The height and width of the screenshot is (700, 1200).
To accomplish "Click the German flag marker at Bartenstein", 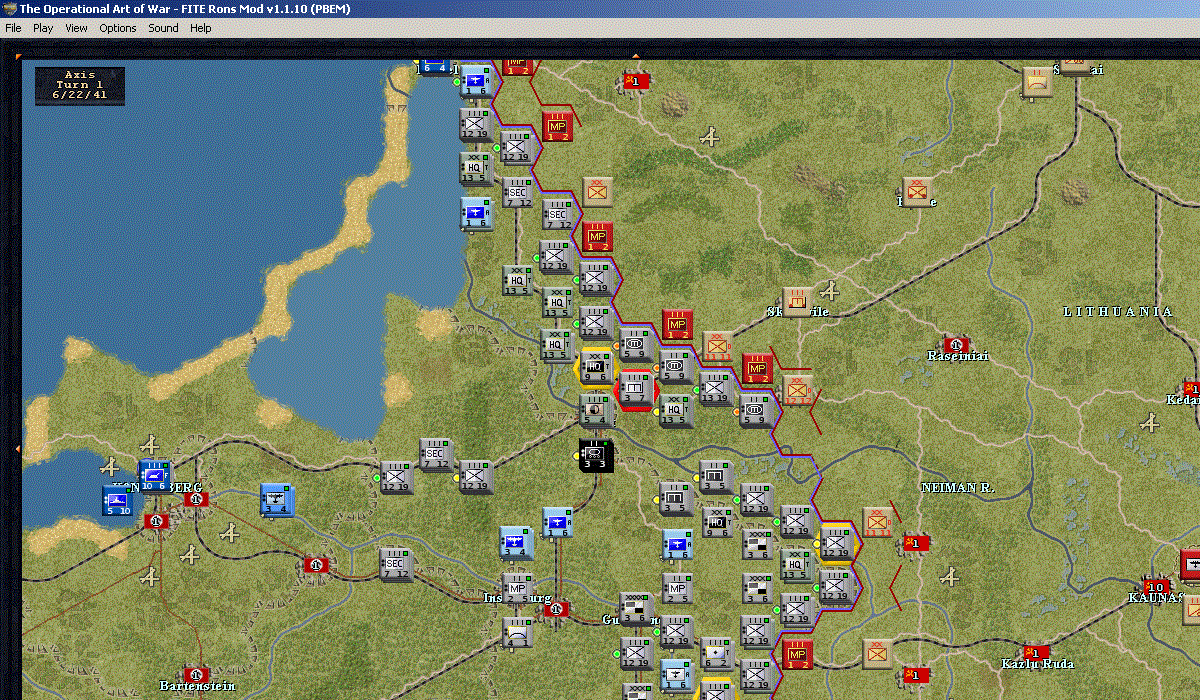I will pyautogui.click(x=196, y=674).
